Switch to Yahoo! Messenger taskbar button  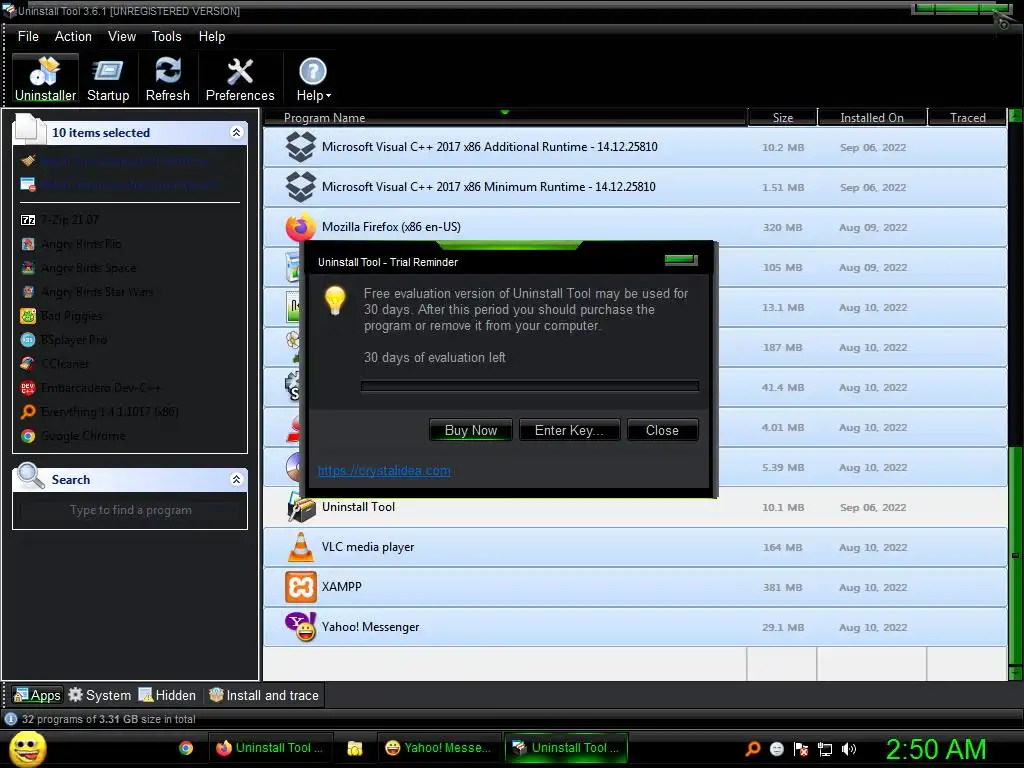[x=438, y=748]
